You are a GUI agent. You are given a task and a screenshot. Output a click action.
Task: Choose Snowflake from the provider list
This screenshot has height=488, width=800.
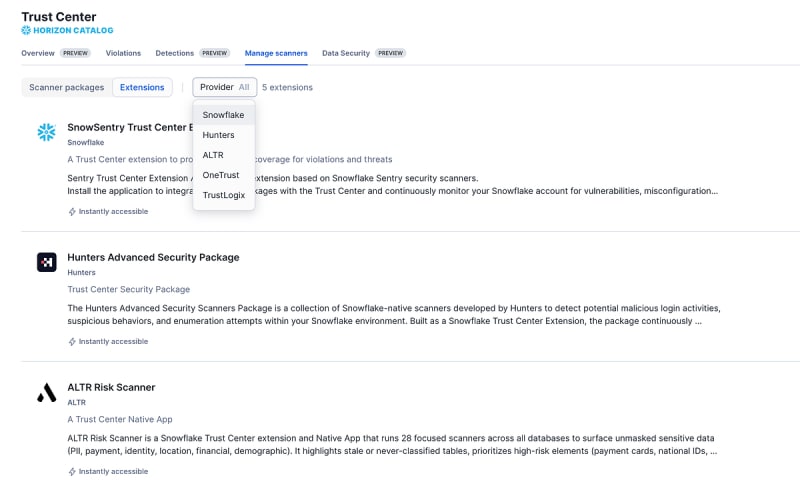point(223,115)
